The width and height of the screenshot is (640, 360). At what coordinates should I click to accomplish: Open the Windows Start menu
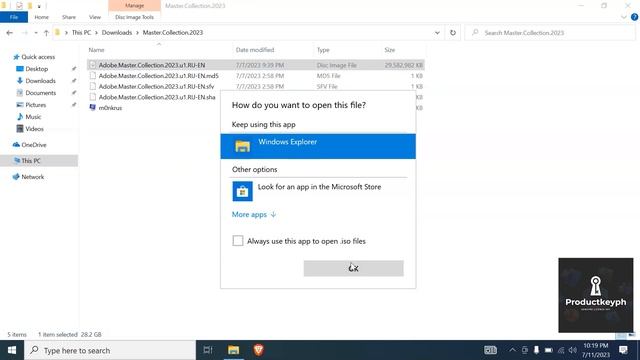click(12, 350)
